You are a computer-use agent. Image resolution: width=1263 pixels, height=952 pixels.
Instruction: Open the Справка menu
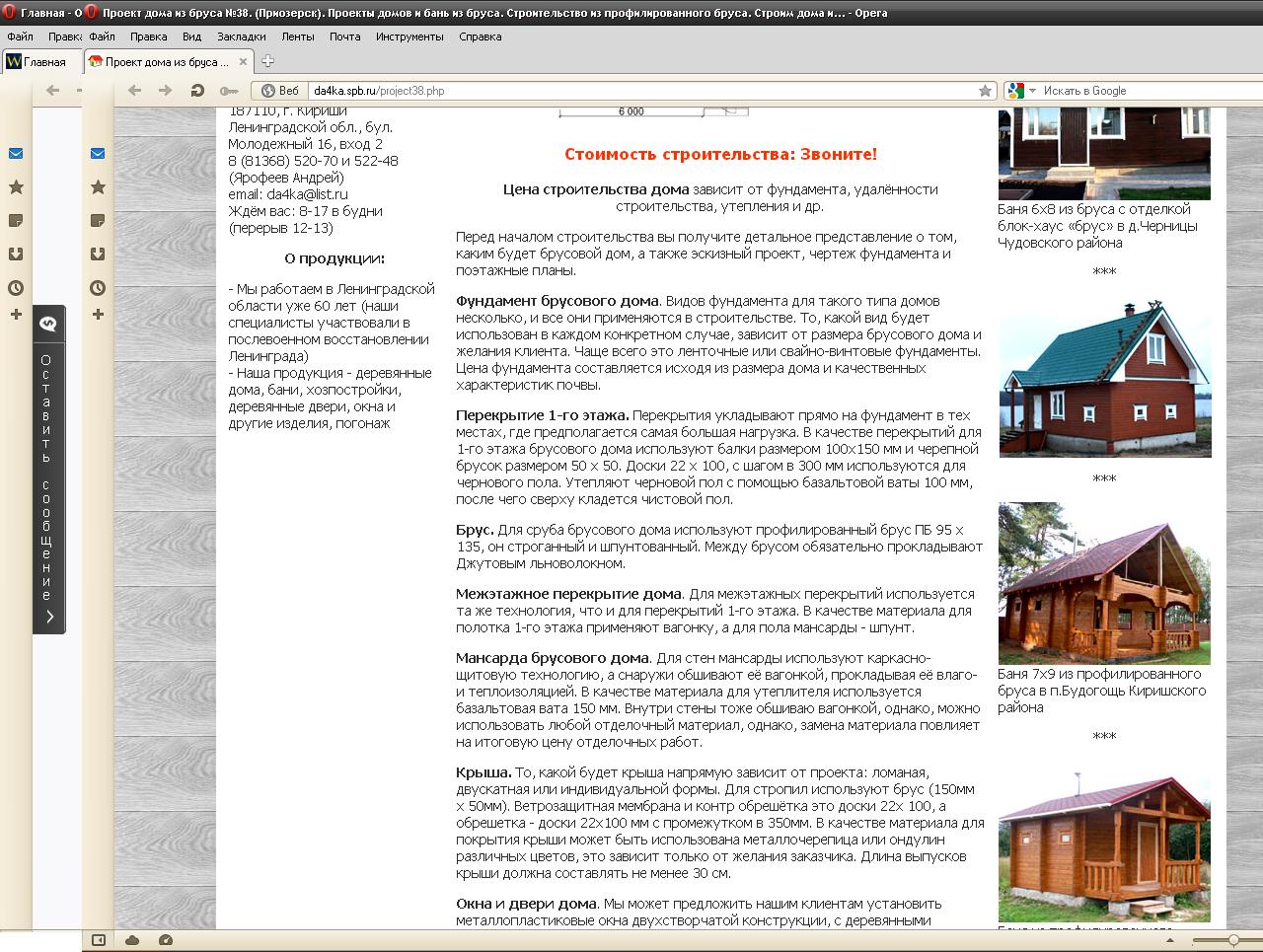(x=480, y=37)
